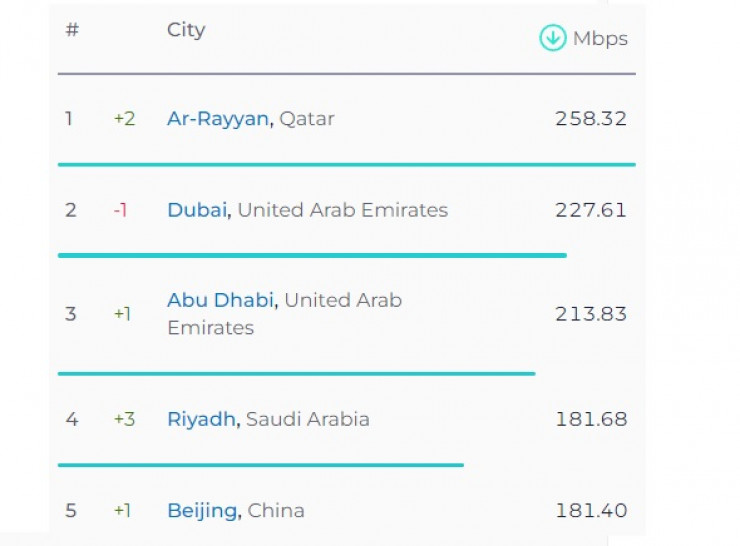The image size is (740, 546).
Task: Click the 227.61 speed value
Action: point(591,210)
